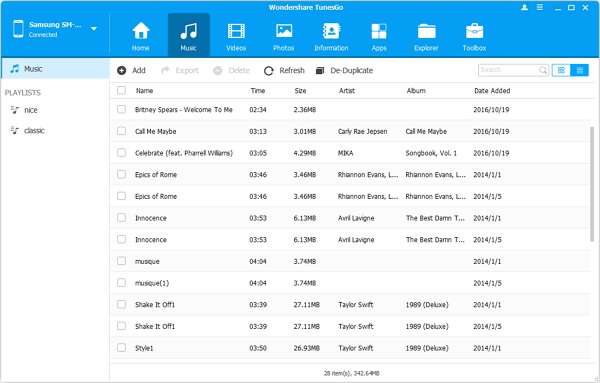The width and height of the screenshot is (600, 383).
Task: Select the Music tab in top navigation
Action: [x=189, y=35]
